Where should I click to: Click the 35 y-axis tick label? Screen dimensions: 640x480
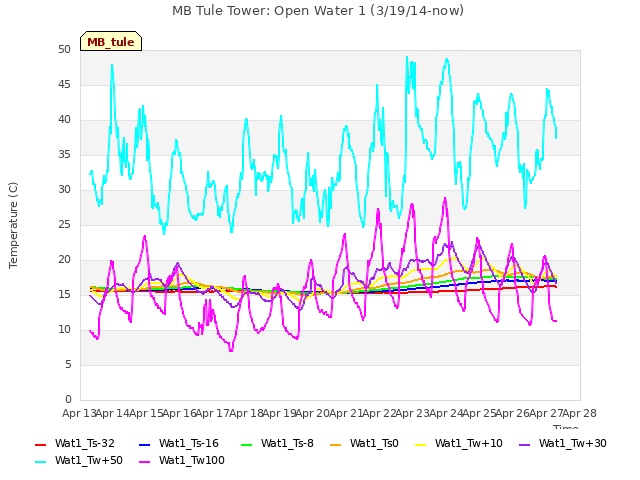pyautogui.click(x=64, y=155)
